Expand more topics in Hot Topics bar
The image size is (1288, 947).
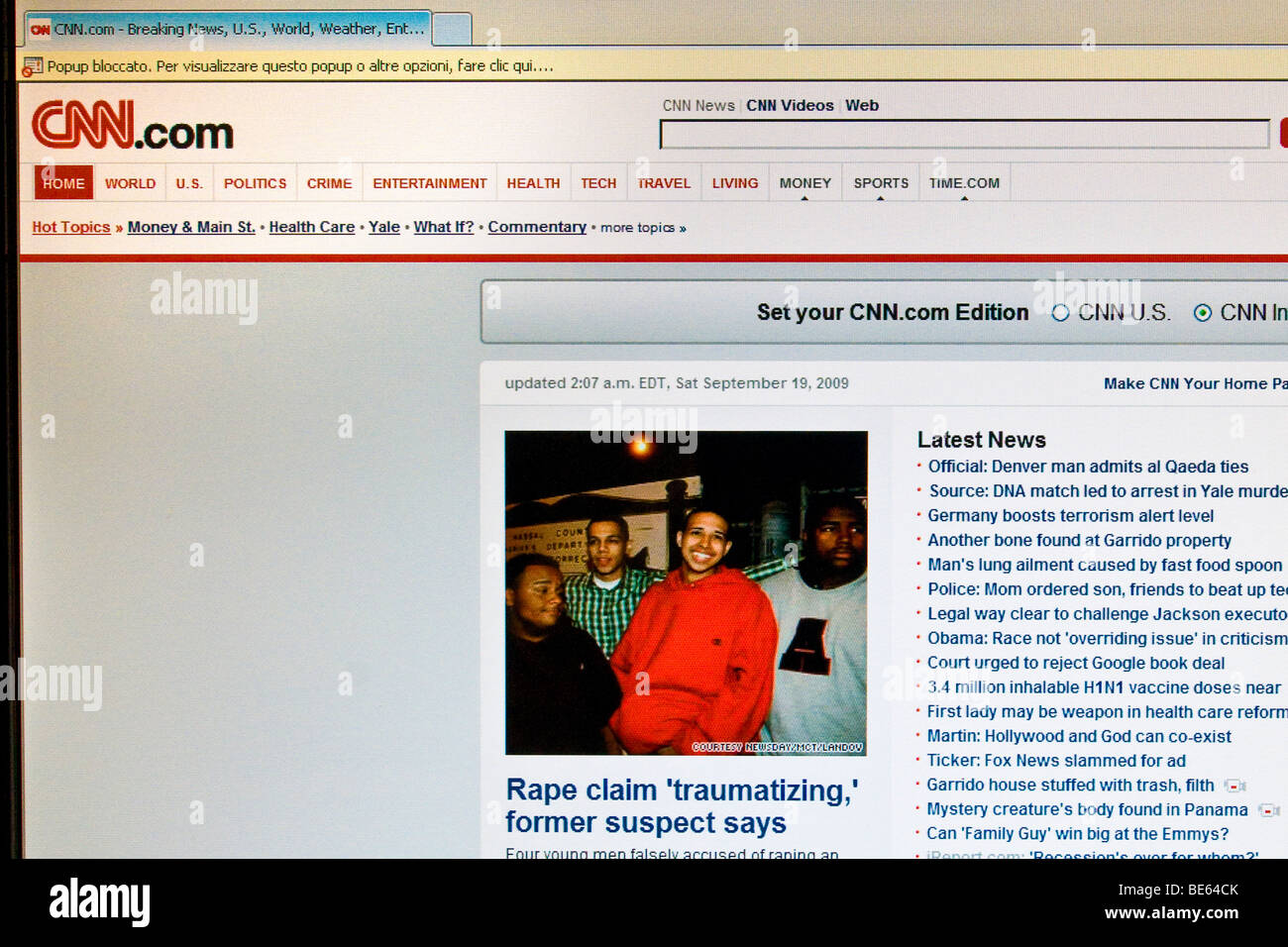click(643, 228)
